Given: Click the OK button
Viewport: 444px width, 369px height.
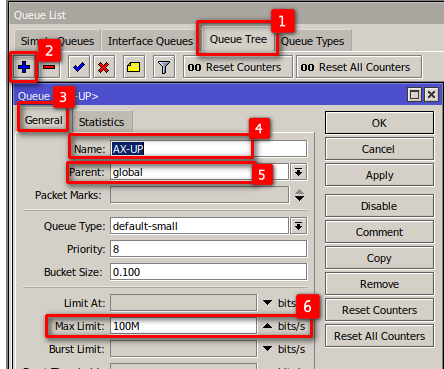Looking at the screenshot, I should 379,123.
